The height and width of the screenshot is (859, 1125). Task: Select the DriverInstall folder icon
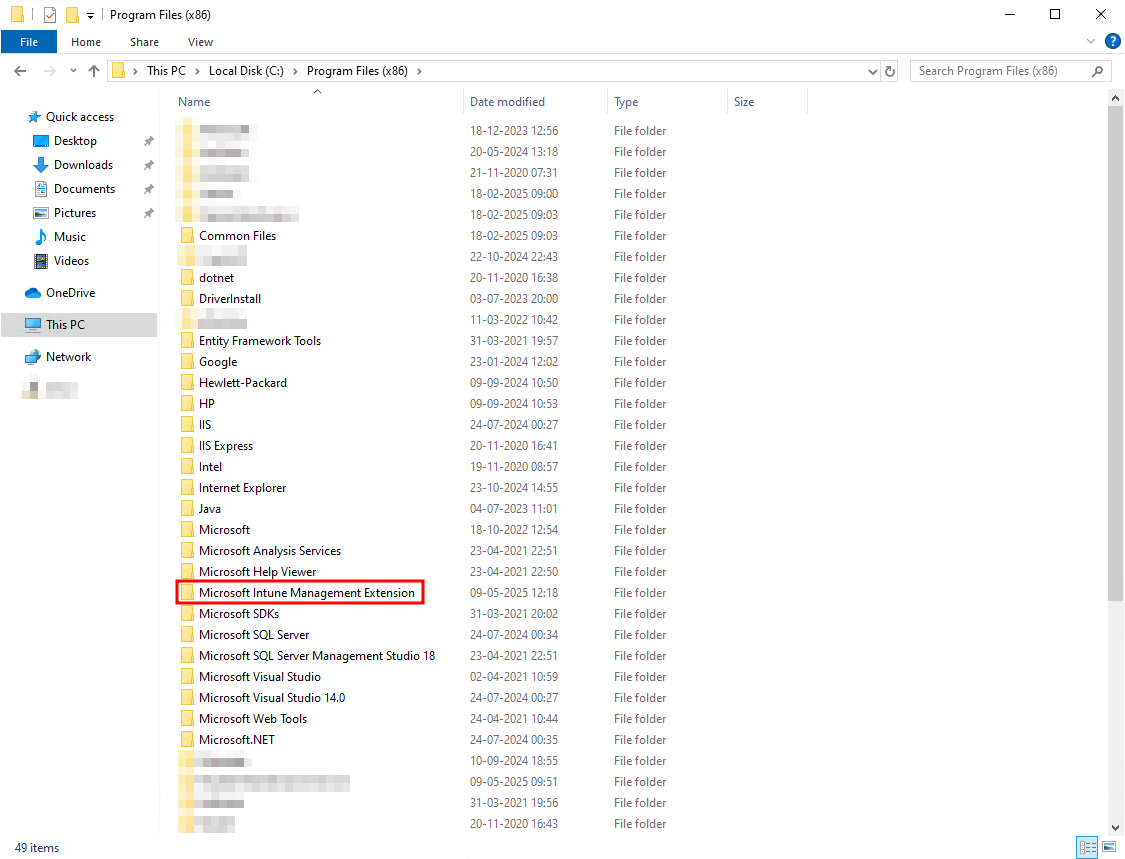point(187,299)
